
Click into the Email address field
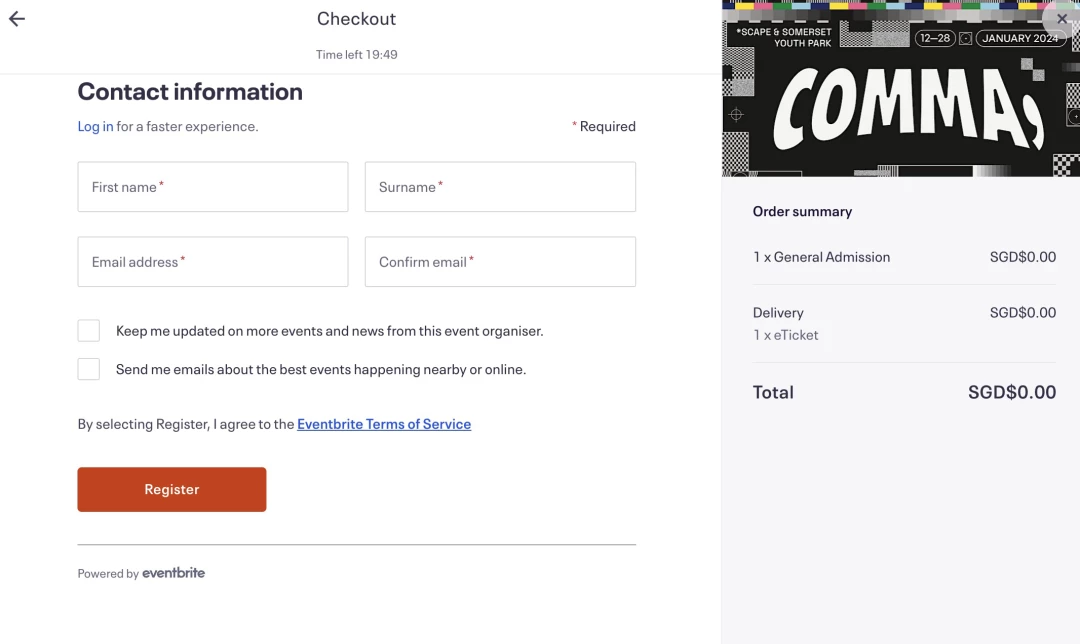click(x=213, y=262)
